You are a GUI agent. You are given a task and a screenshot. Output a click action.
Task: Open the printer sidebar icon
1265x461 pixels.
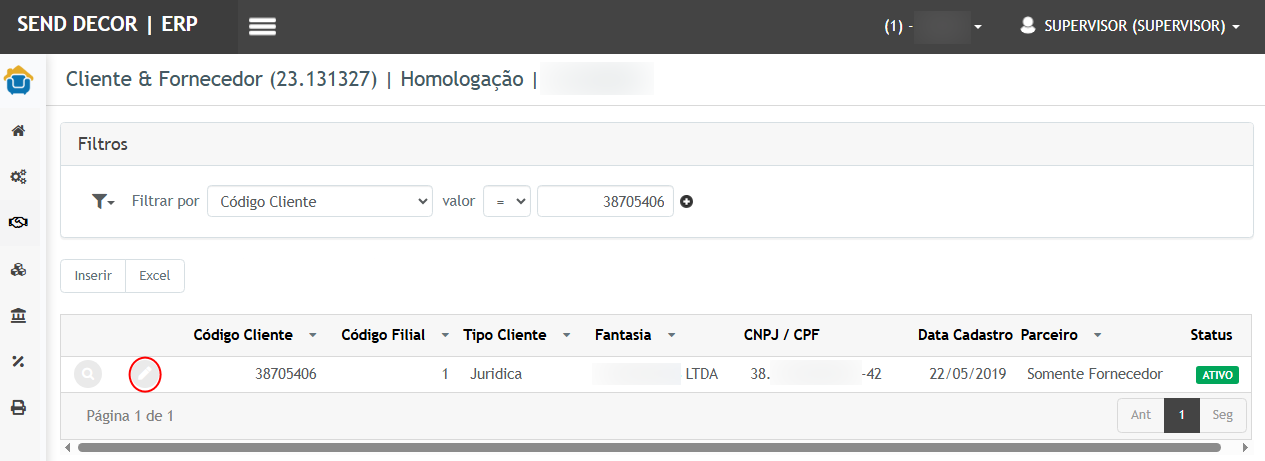(x=18, y=408)
